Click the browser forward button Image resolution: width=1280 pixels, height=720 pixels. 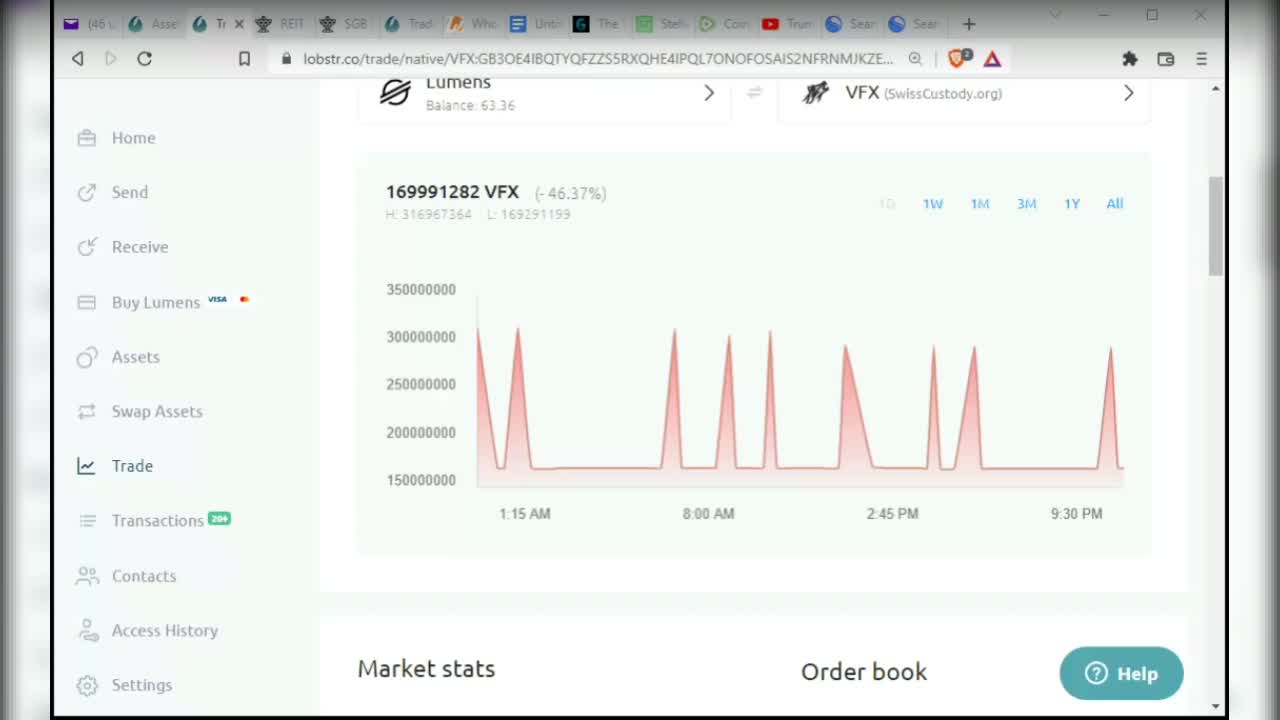point(111,59)
